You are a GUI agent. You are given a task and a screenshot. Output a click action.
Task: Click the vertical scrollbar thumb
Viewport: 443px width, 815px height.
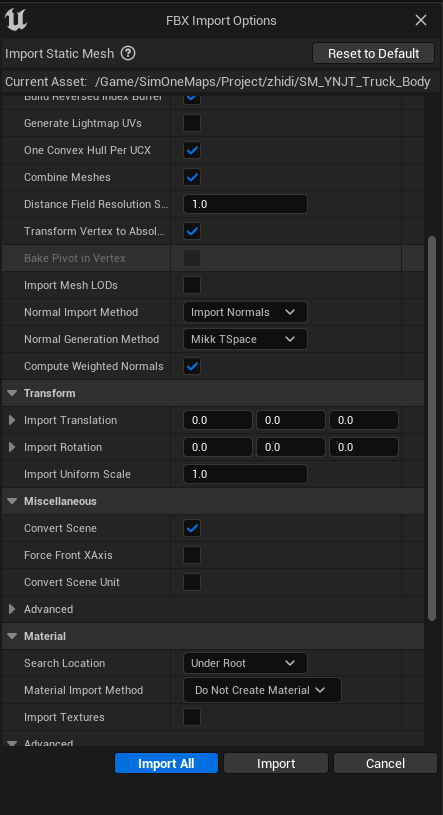(432, 428)
